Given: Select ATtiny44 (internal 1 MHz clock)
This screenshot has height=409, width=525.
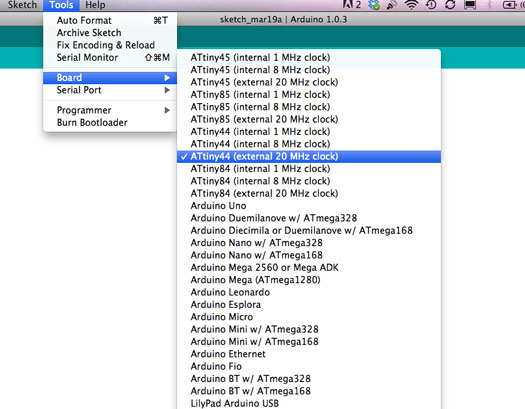Looking at the screenshot, I should pos(309,132).
